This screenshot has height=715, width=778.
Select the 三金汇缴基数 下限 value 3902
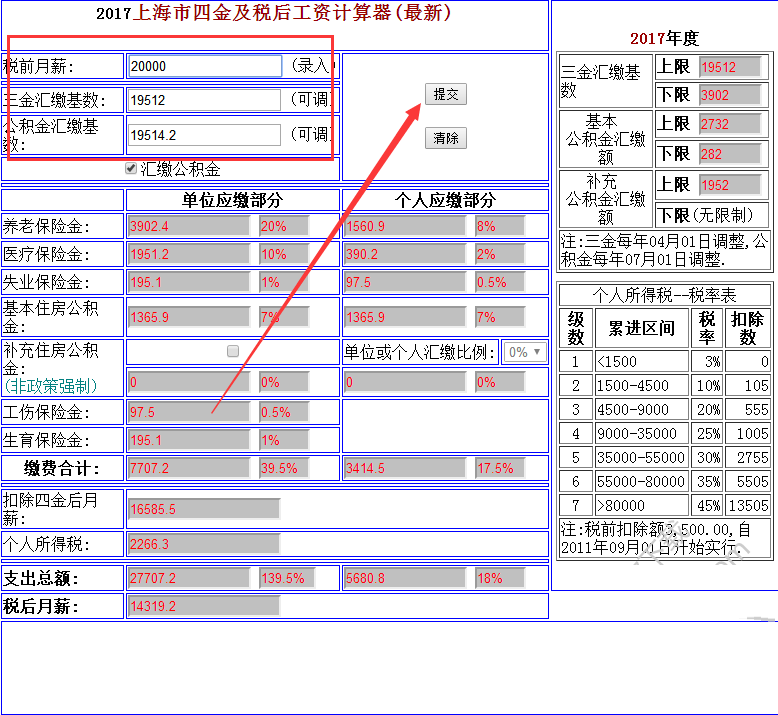pos(730,95)
